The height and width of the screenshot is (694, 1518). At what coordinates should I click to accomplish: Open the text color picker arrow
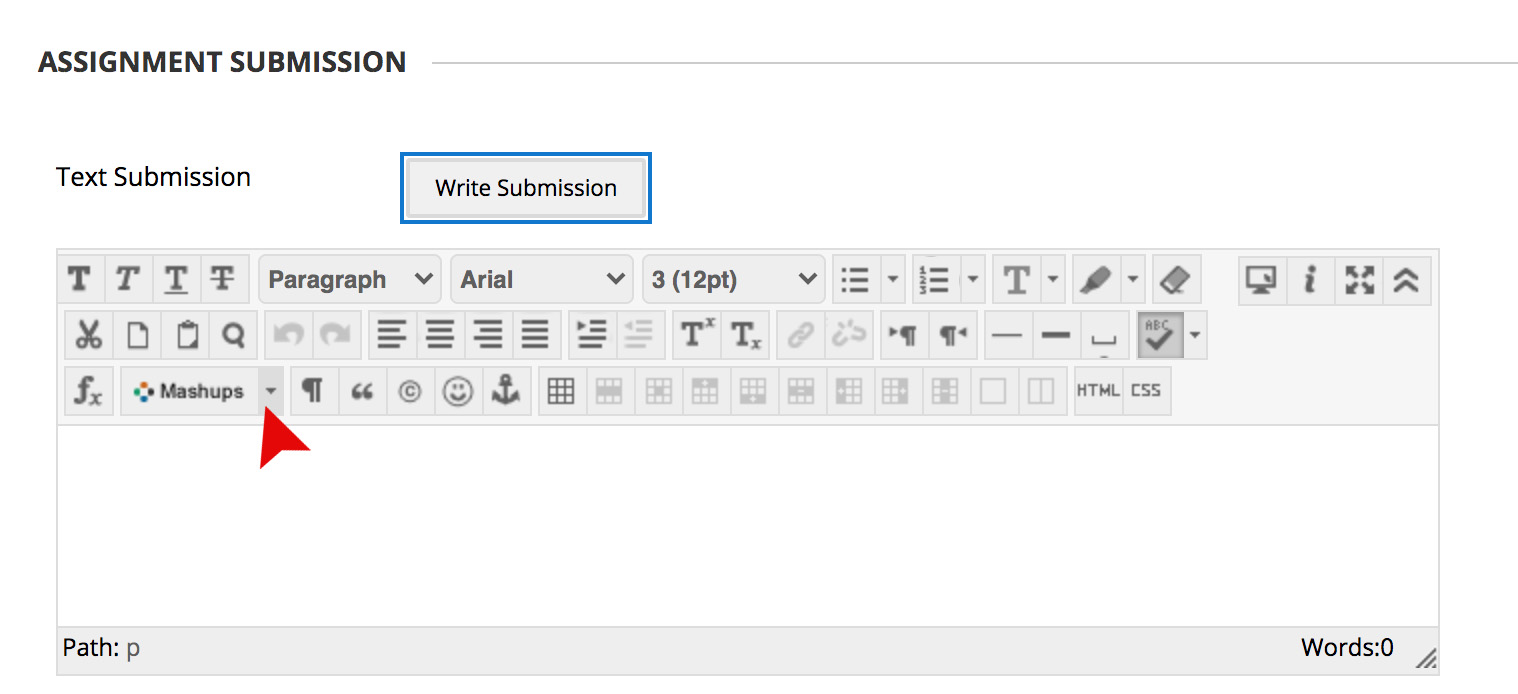tap(1052, 280)
